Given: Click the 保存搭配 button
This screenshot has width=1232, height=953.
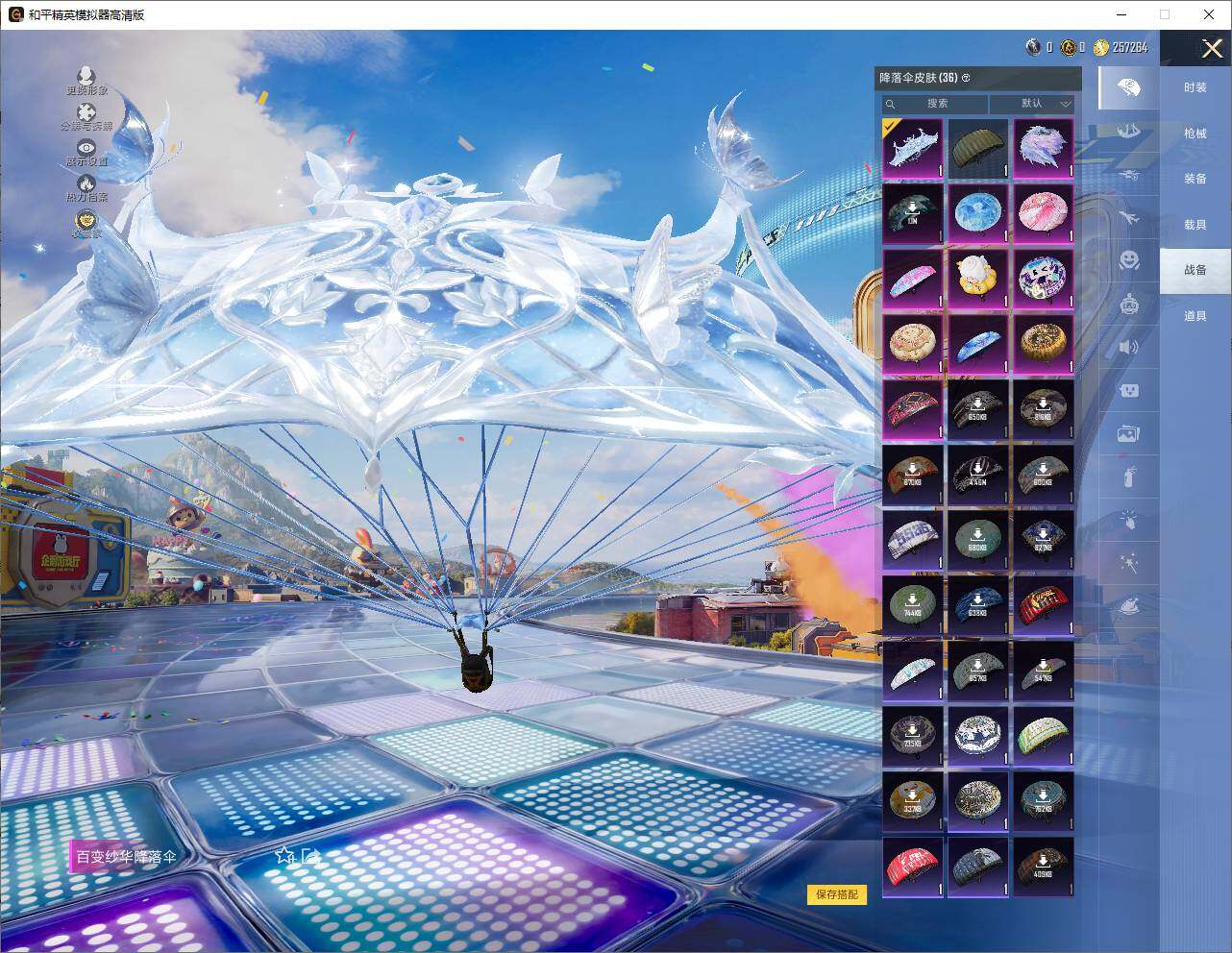Looking at the screenshot, I should coord(837,894).
